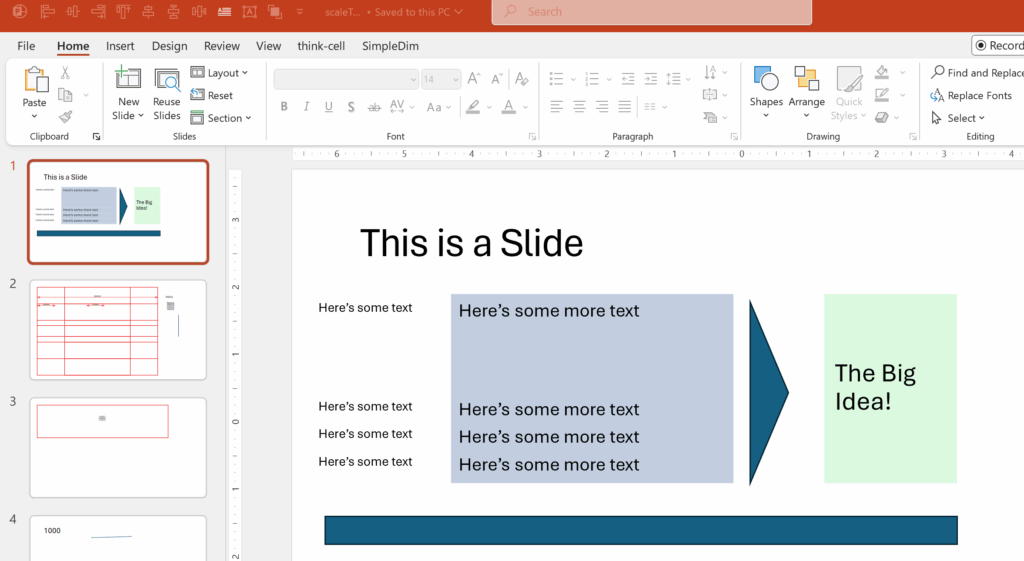Toggle Bold formatting
This screenshot has height=561, width=1024.
click(x=284, y=107)
